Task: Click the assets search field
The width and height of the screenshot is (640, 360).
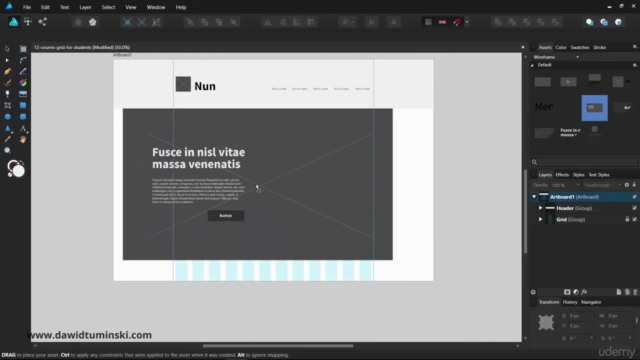Action: (584, 162)
